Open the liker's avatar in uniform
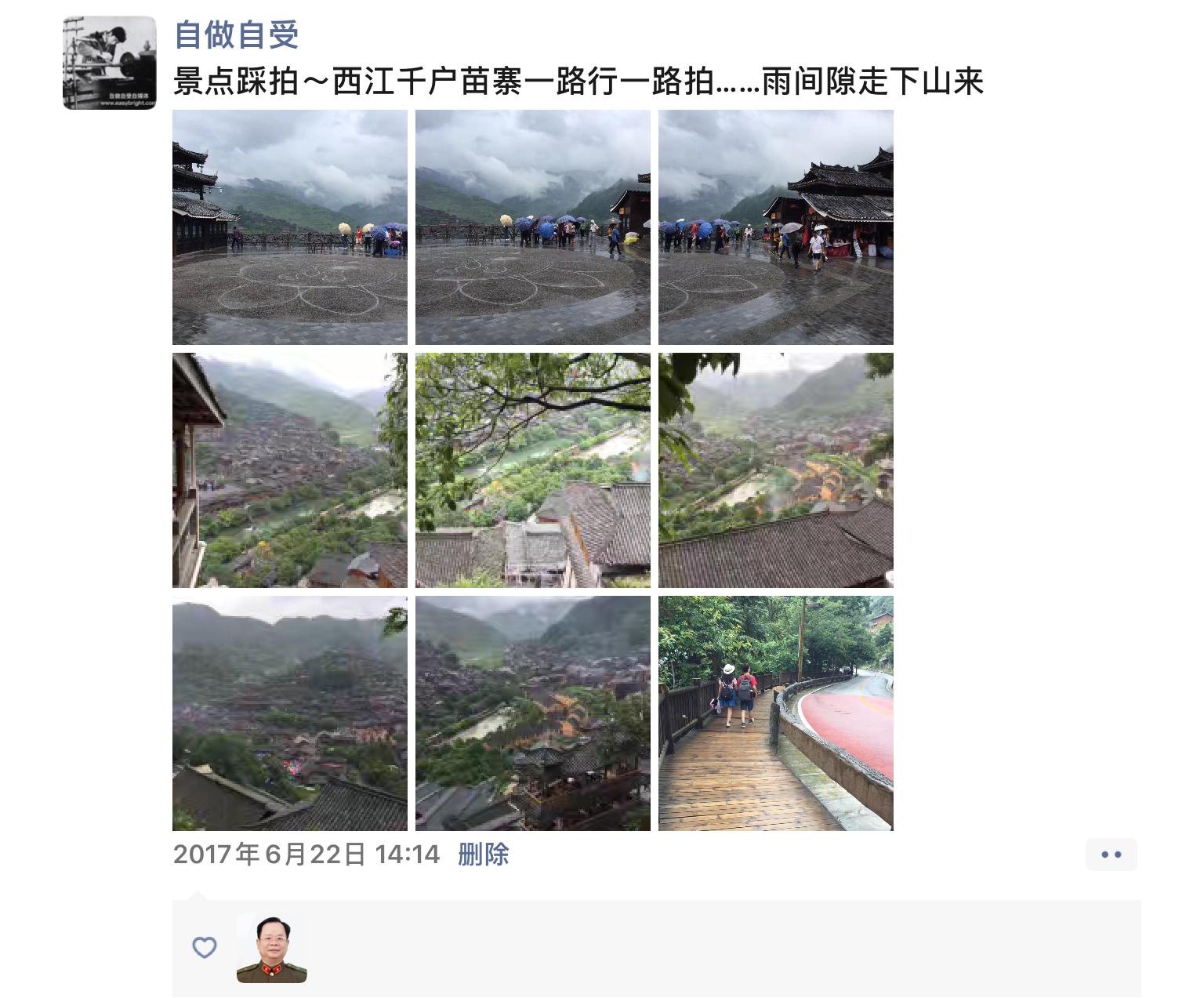1204x998 pixels. (x=272, y=948)
